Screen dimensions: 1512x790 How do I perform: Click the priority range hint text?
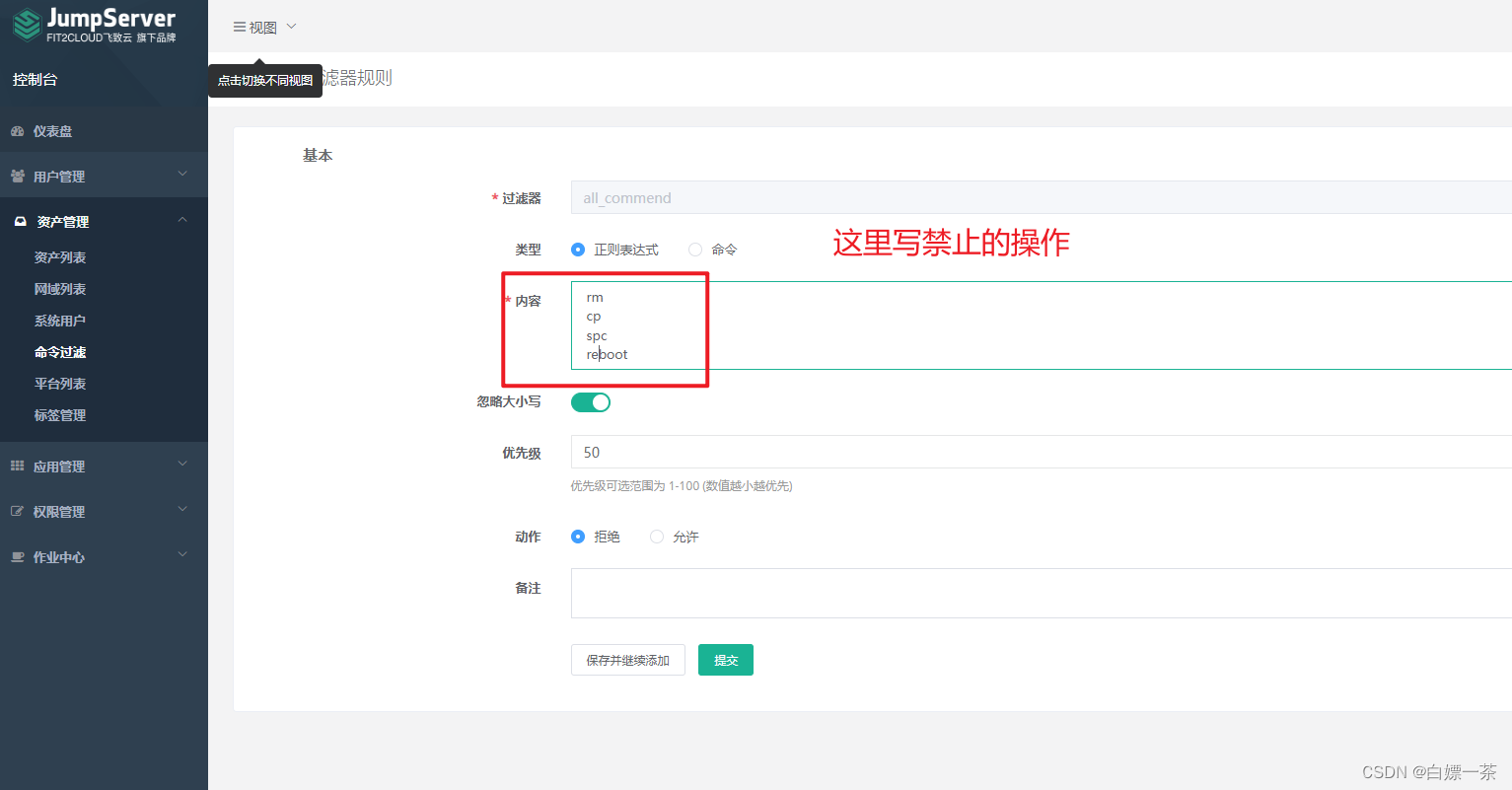(x=682, y=485)
